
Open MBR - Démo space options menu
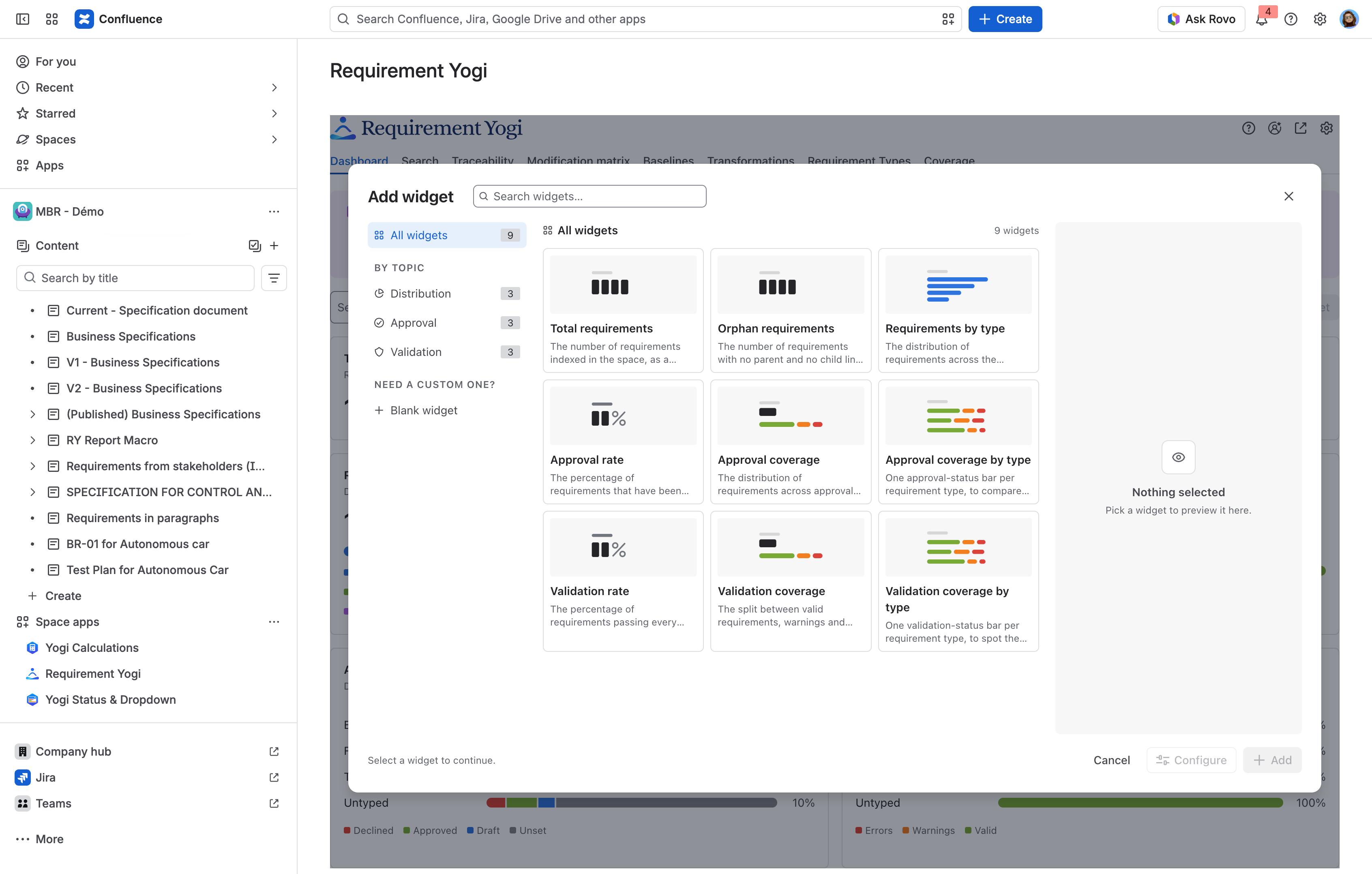click(274, 211)
